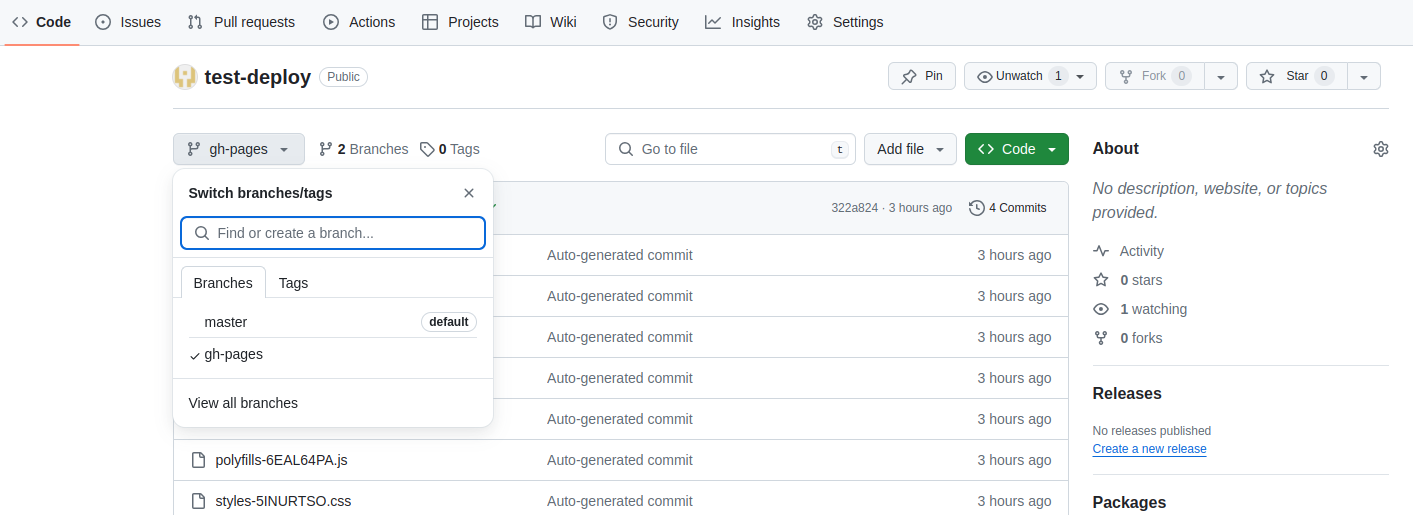Select the Branches tab in popup
The image size is (1413, 515).
click(223, 283)
